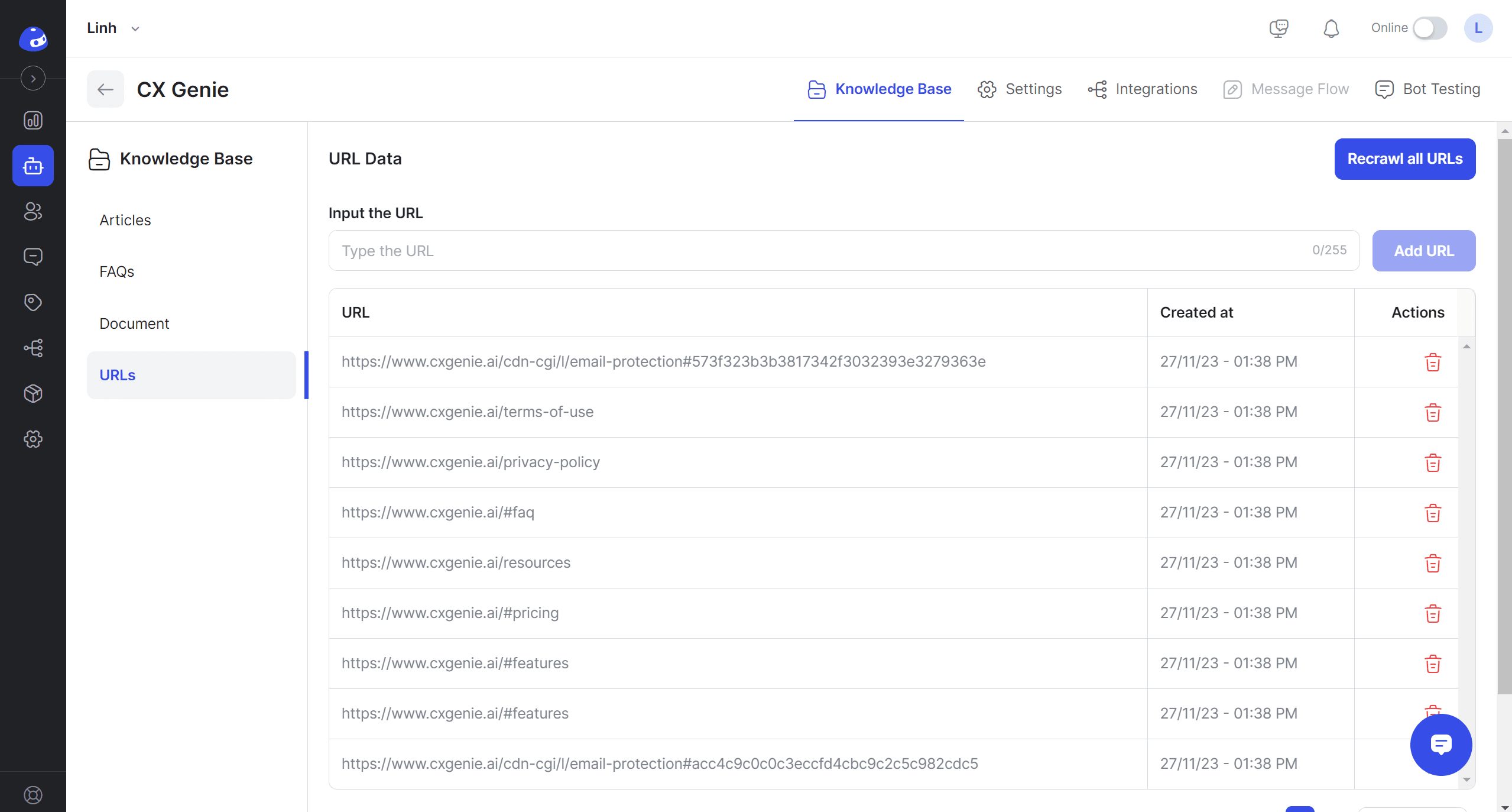Switch to the Integrations tab

click(1143, 89)
